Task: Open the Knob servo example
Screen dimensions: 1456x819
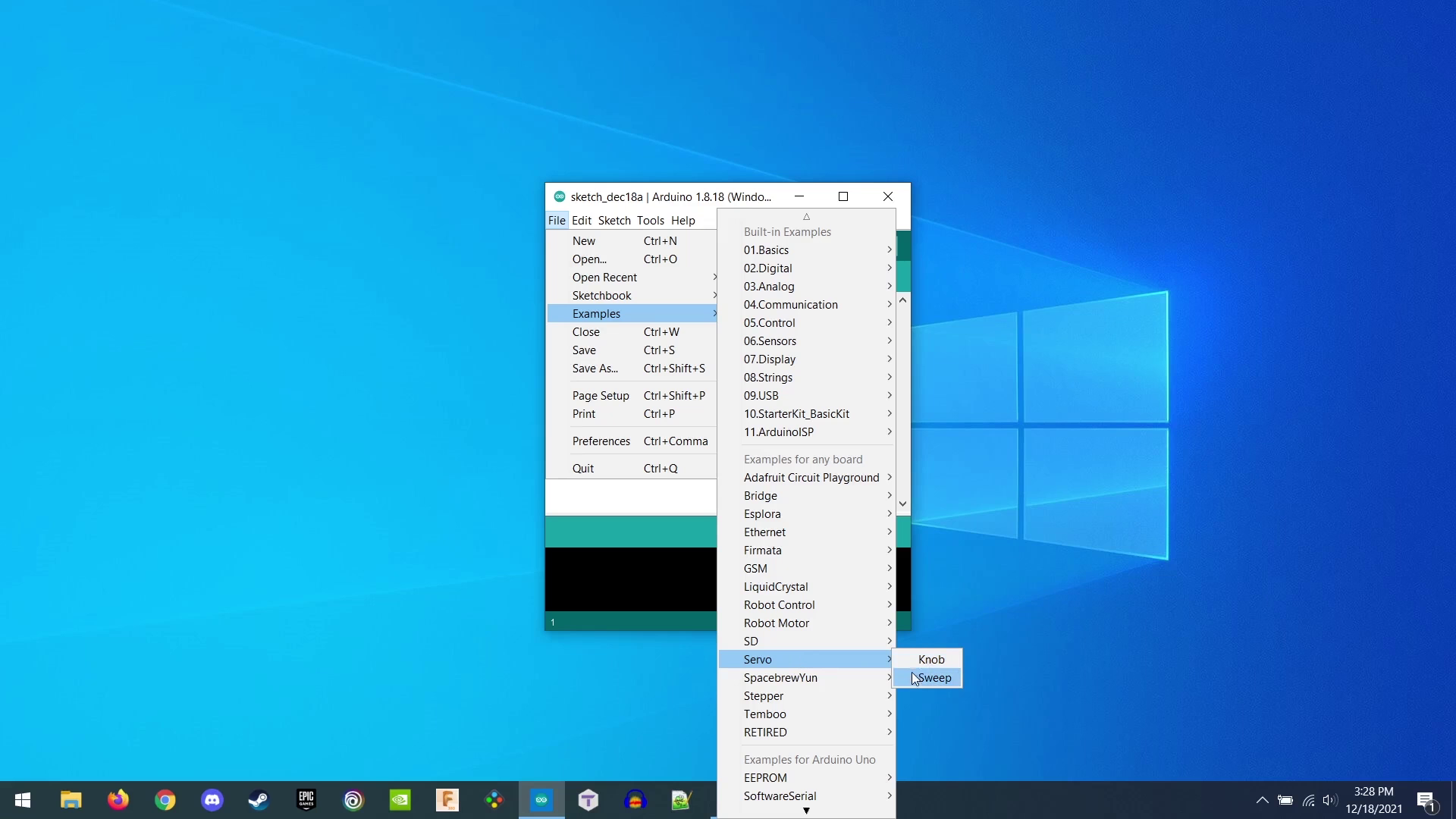Action: pyautogui.click(x=931, y=660)
